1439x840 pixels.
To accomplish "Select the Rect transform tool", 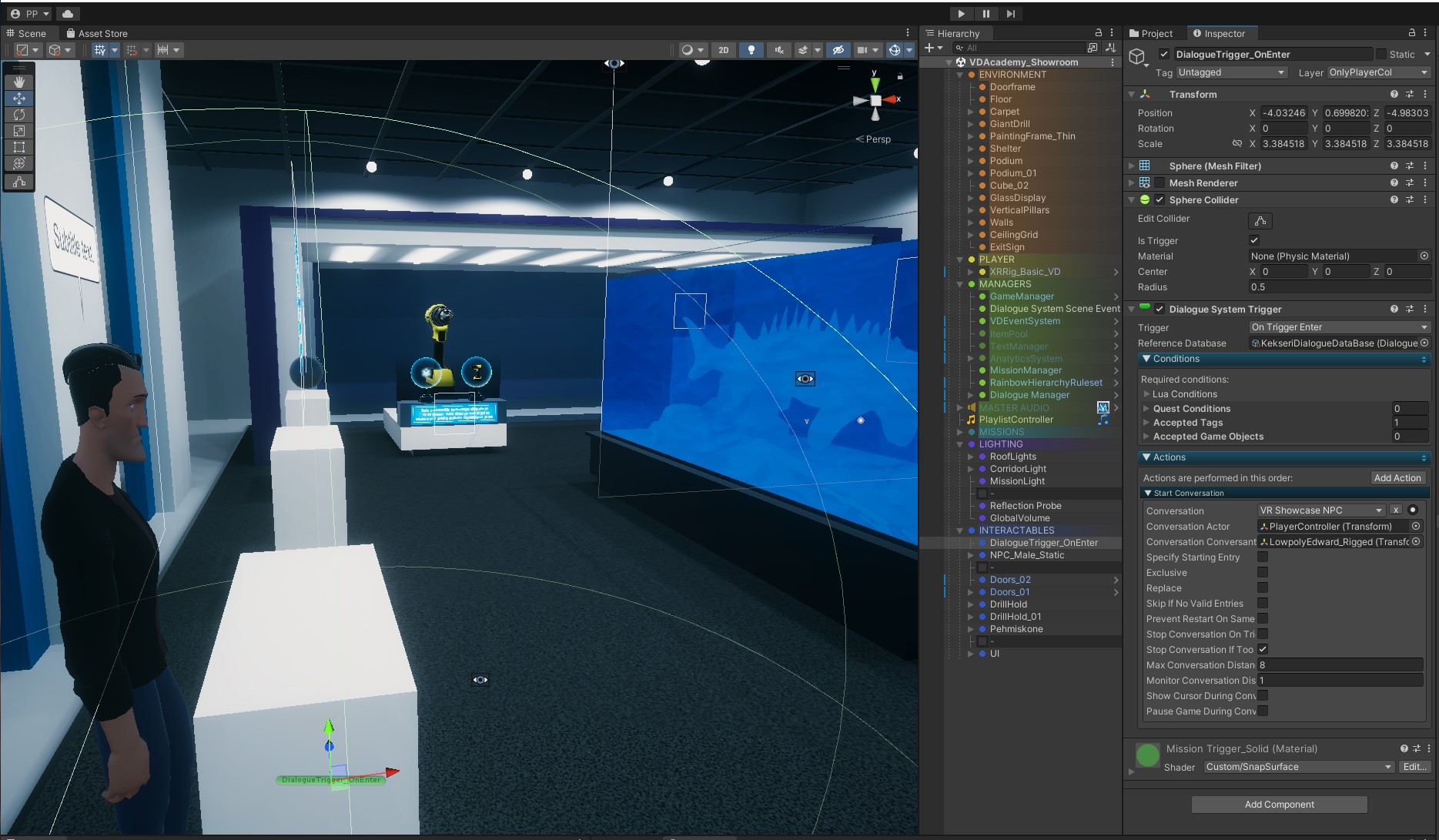I will (x=19, y=147).
